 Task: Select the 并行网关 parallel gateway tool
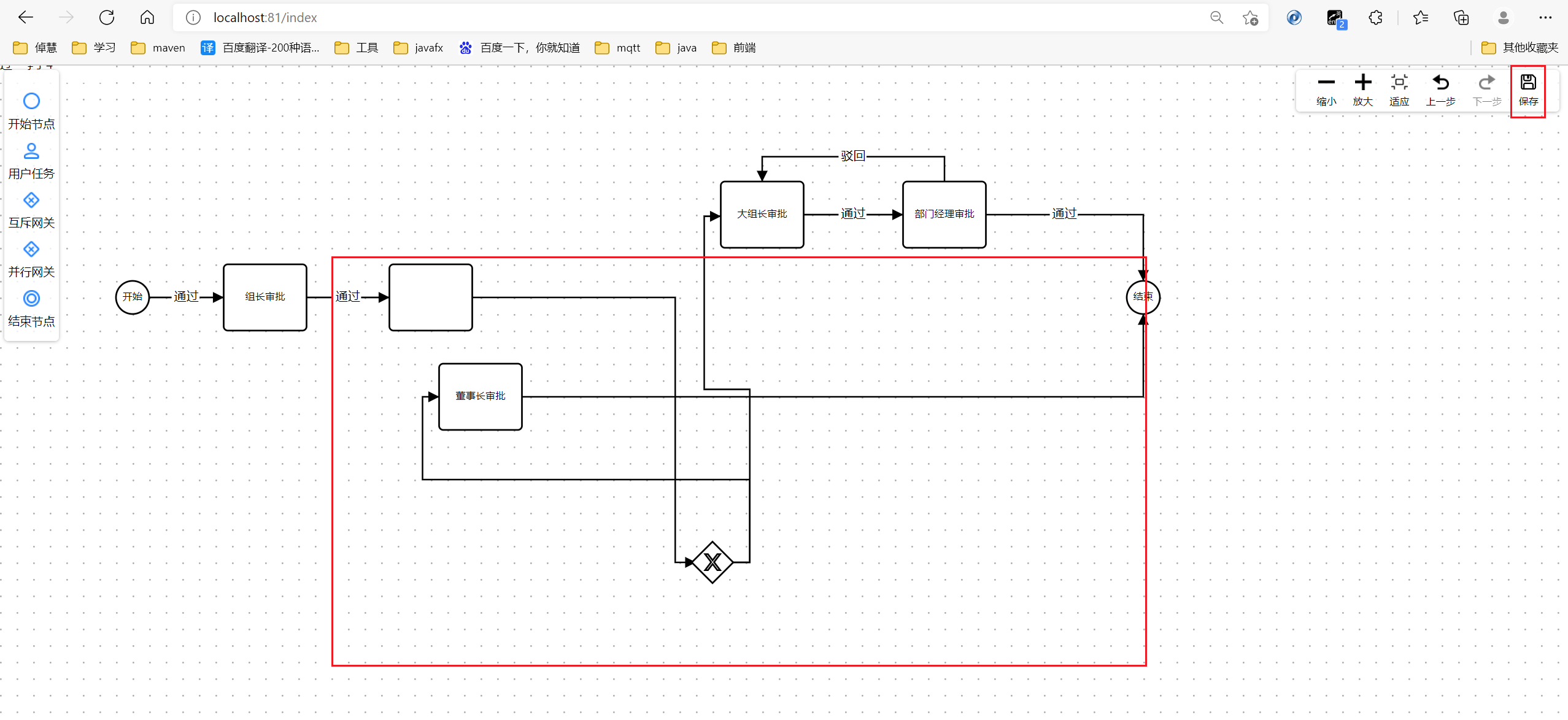click(x=31, y=258)
